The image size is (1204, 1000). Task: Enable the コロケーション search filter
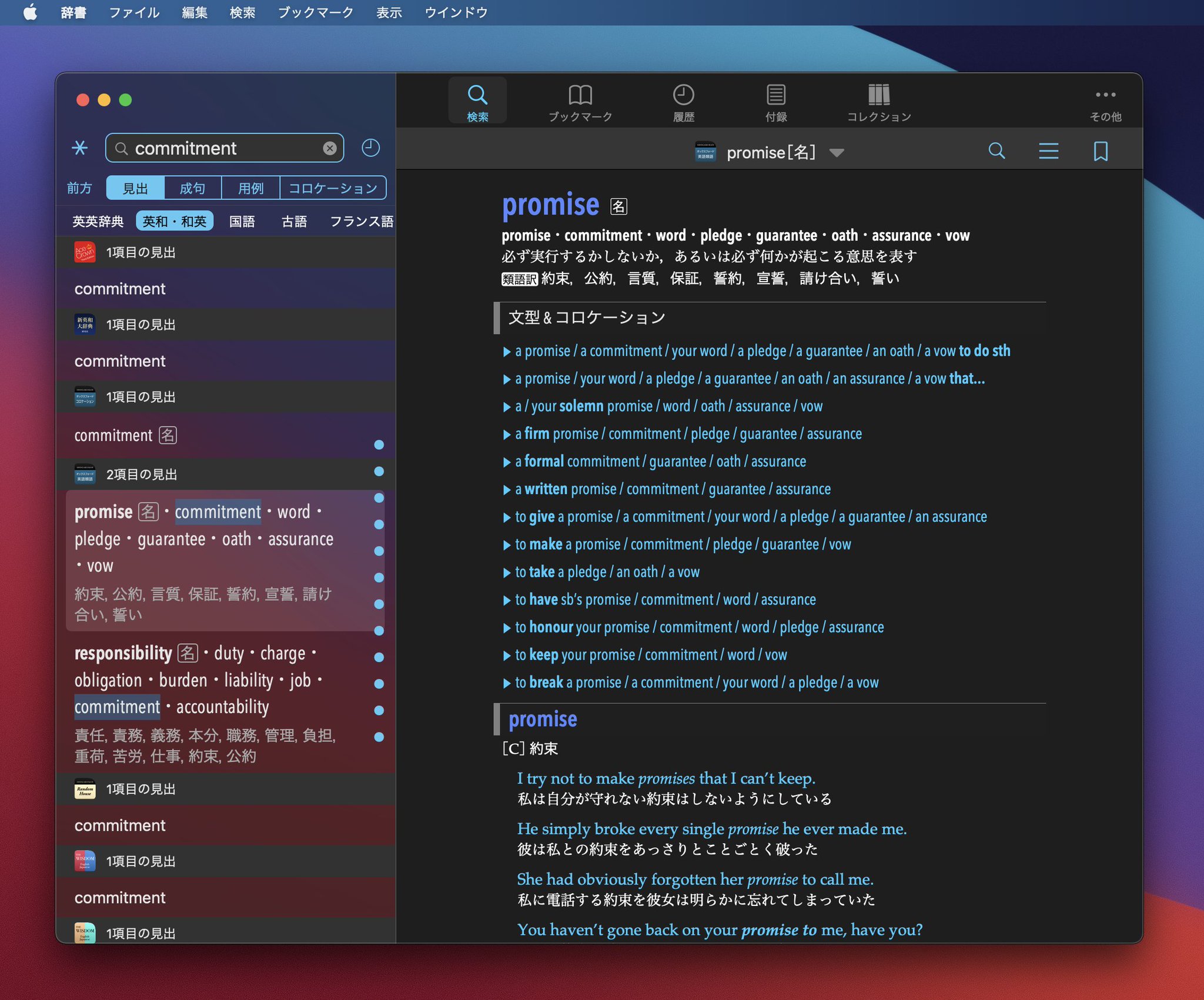pyautogui.click(x=333, y=188)
